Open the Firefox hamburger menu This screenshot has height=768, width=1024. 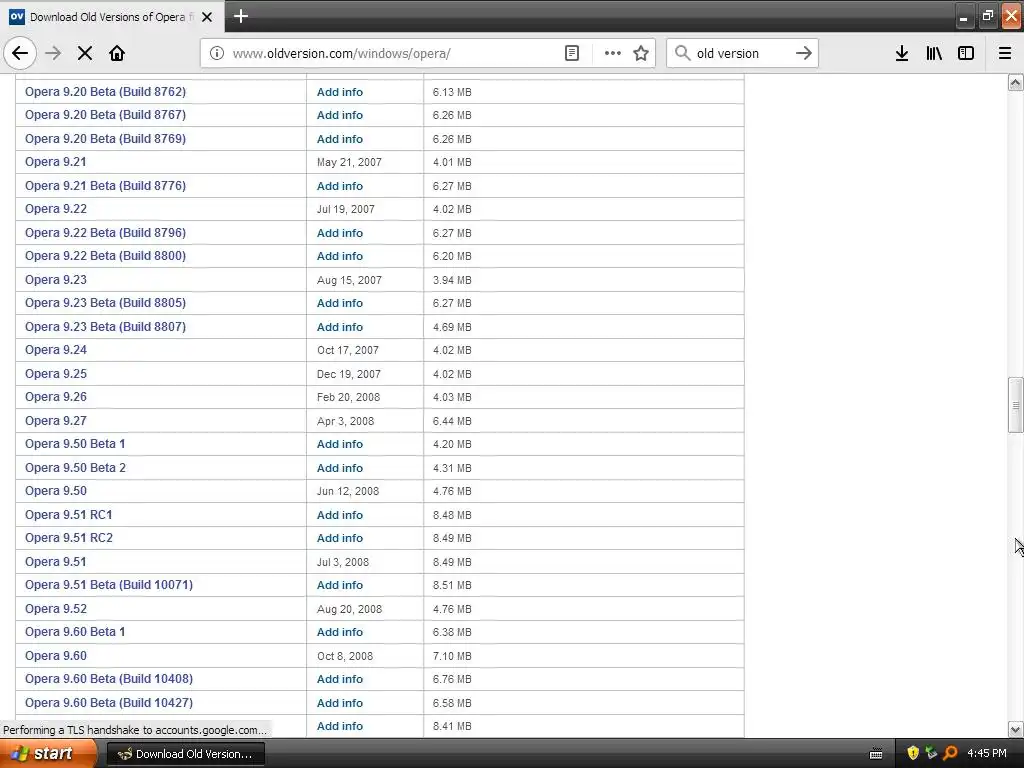pyautogui.click(x=1005, y=53)
